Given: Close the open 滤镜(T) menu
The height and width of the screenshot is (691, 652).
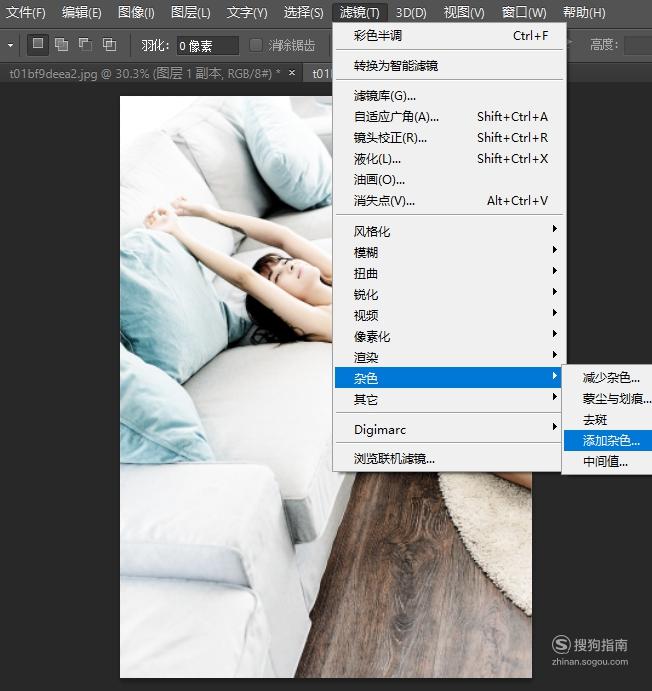Looking at the screenshot, I should pos(359,12).
